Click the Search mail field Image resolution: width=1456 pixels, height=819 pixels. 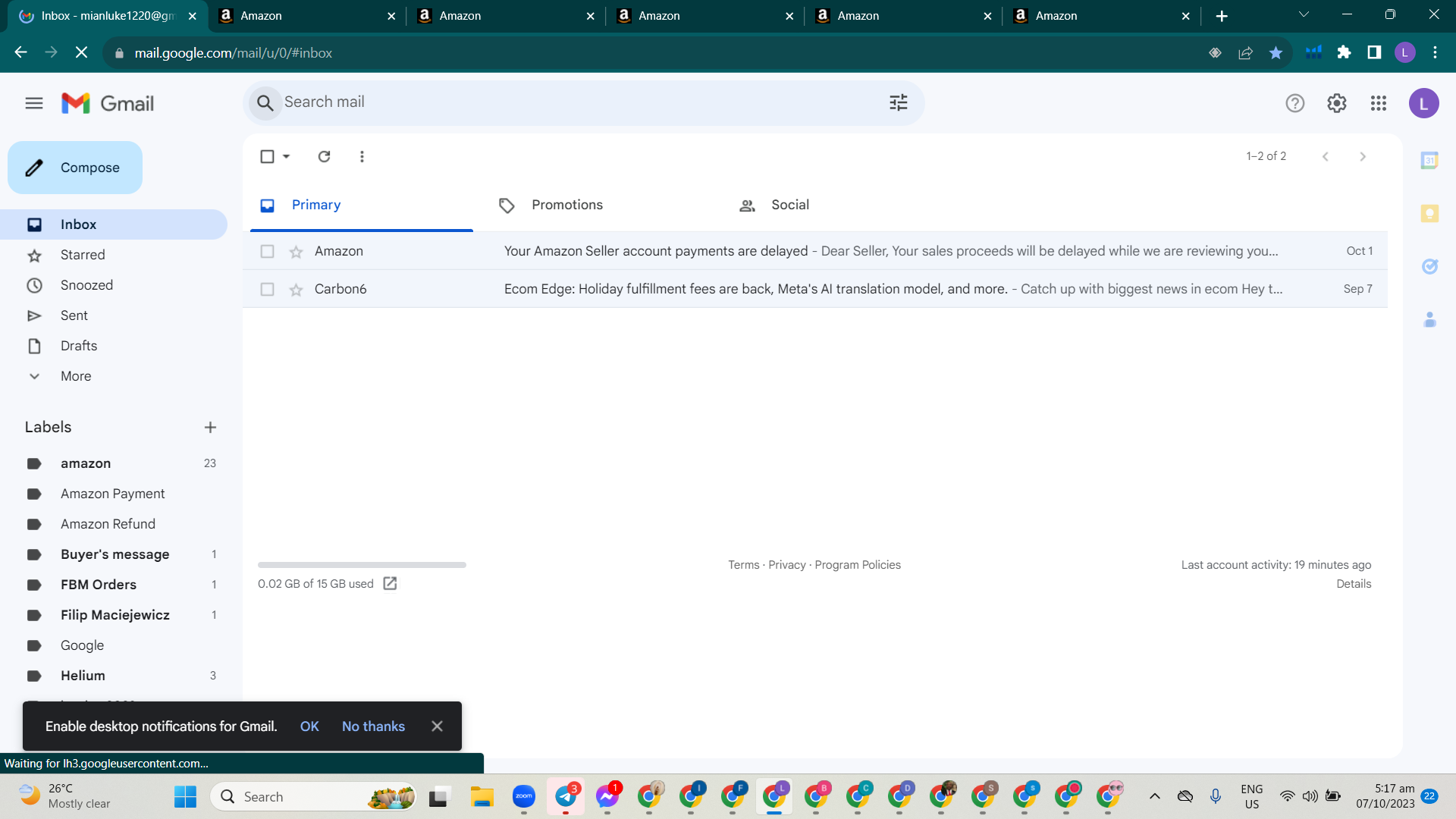coord(584,102)
